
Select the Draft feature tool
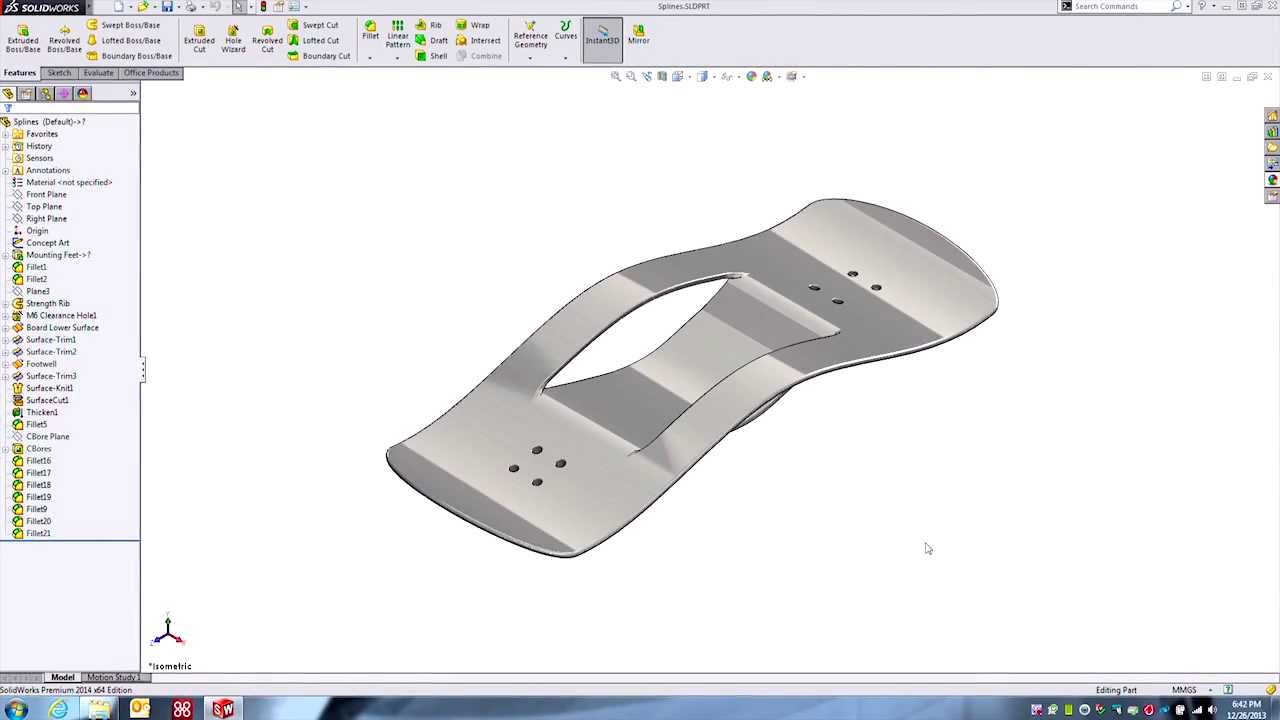click(431, 41)
